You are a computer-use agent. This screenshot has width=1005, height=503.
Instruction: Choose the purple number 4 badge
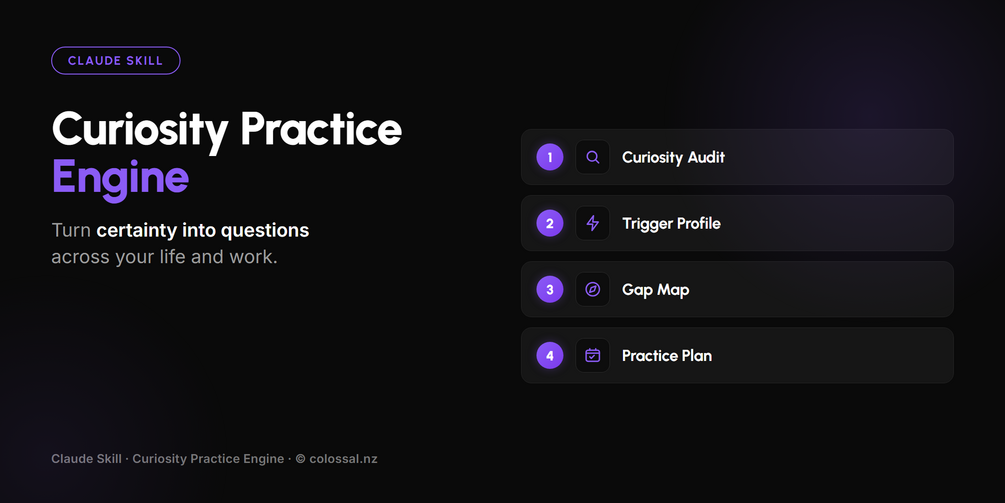pyautogui.click(x=550, y=355)
